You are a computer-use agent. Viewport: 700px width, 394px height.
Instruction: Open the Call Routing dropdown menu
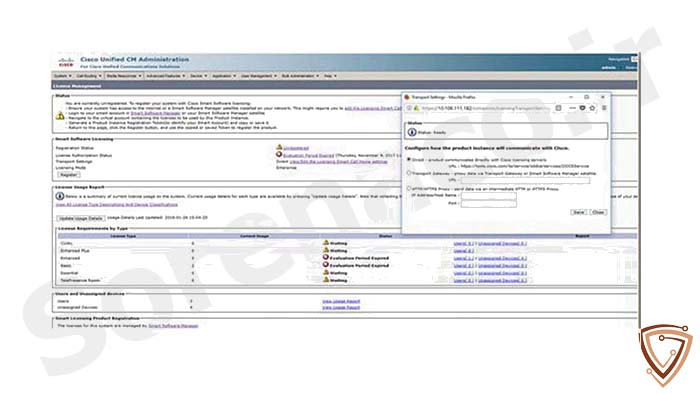point(89,76)
